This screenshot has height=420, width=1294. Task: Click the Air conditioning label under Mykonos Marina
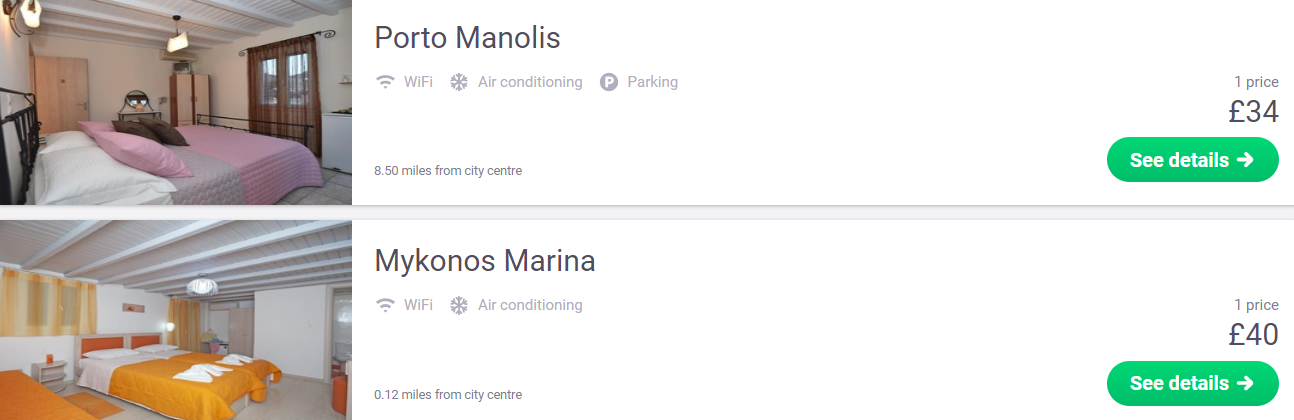click(530, 305)
